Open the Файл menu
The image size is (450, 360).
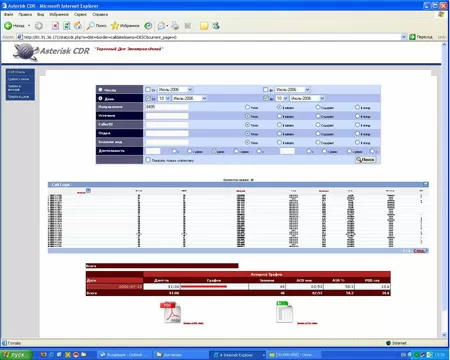9,14
